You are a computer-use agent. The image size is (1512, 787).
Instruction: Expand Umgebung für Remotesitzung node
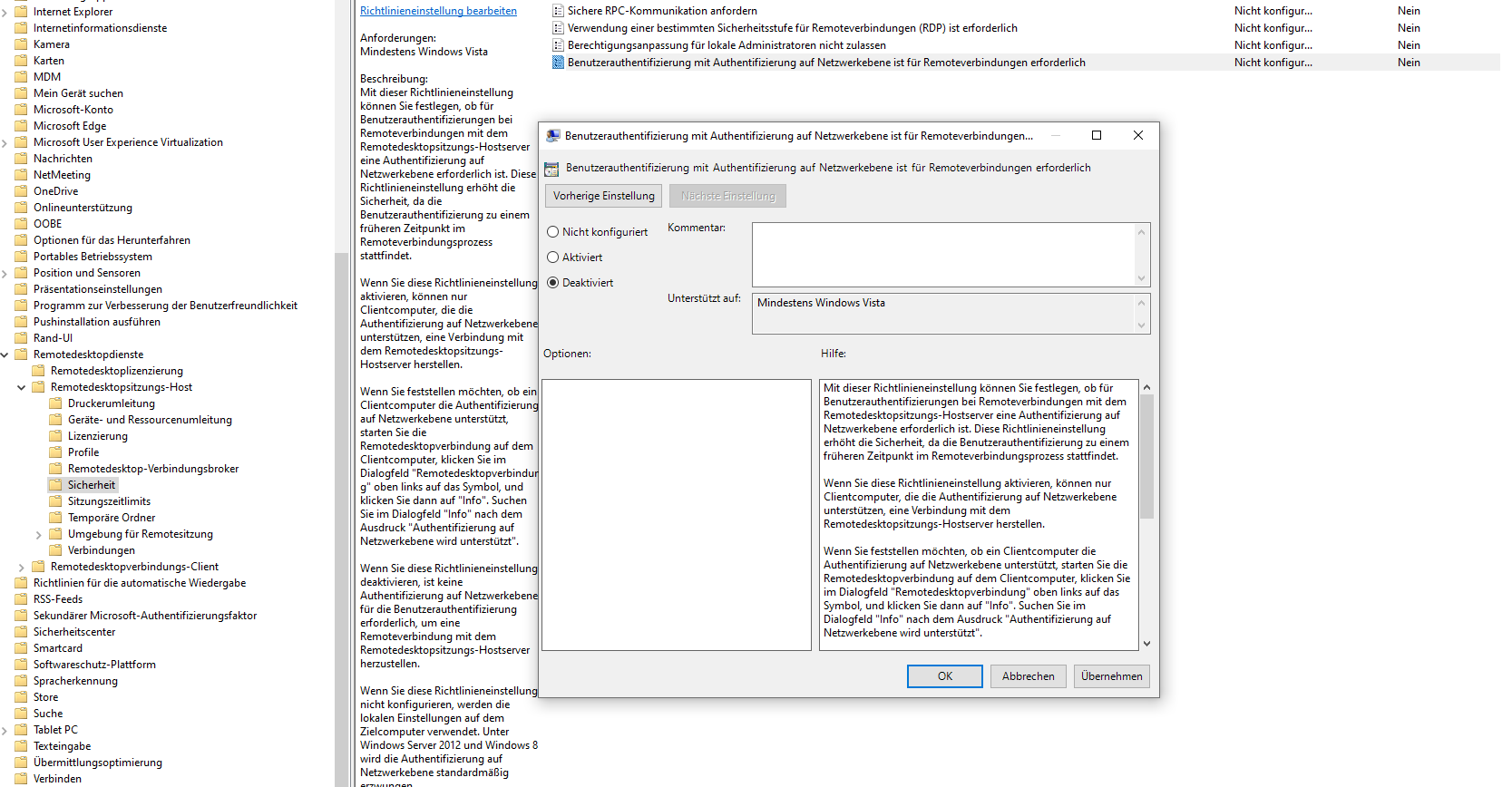(x=38, y=535)
